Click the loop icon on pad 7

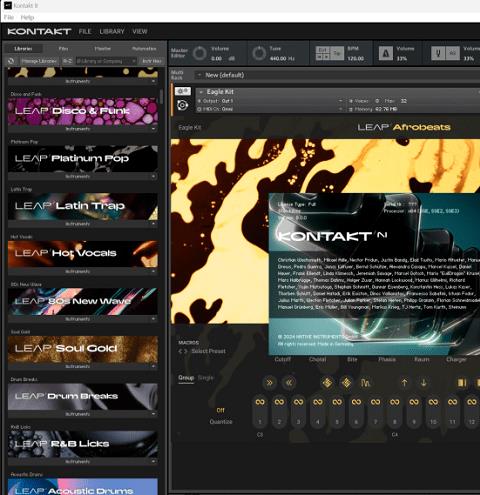[375, 402]
